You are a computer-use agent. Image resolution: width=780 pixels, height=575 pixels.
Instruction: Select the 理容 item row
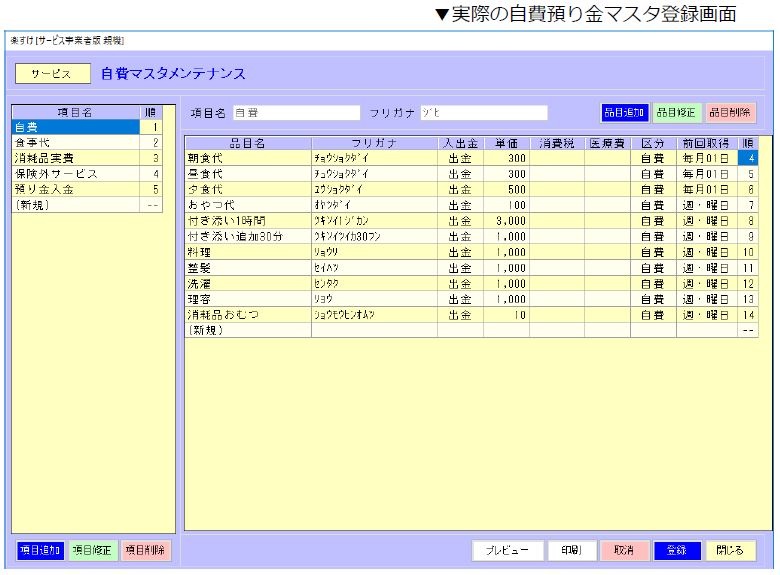tap(472, 299)
